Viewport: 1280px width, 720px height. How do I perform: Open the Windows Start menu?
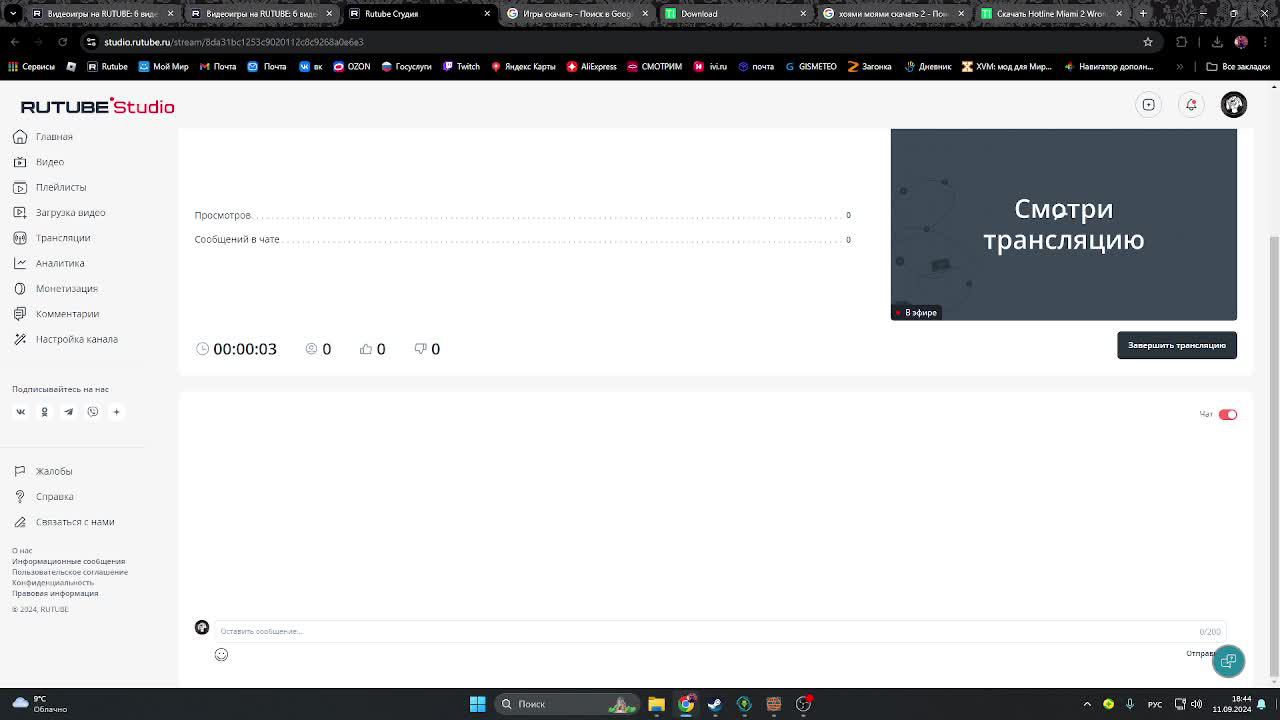477,704
